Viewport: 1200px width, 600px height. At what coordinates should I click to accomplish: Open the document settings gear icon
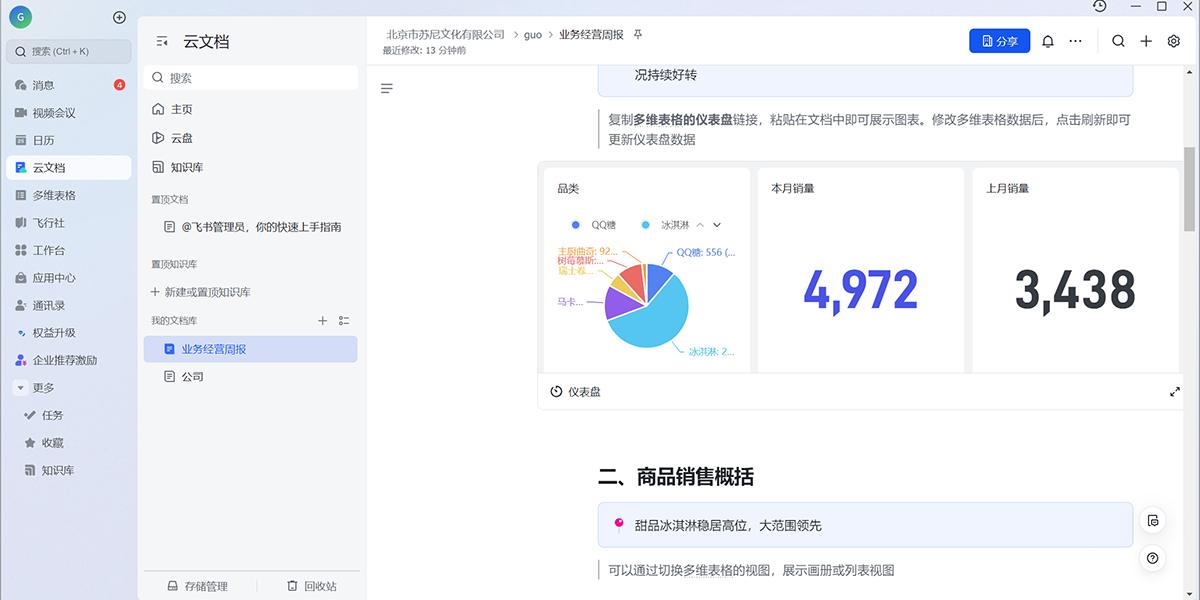click(1174, 41)
